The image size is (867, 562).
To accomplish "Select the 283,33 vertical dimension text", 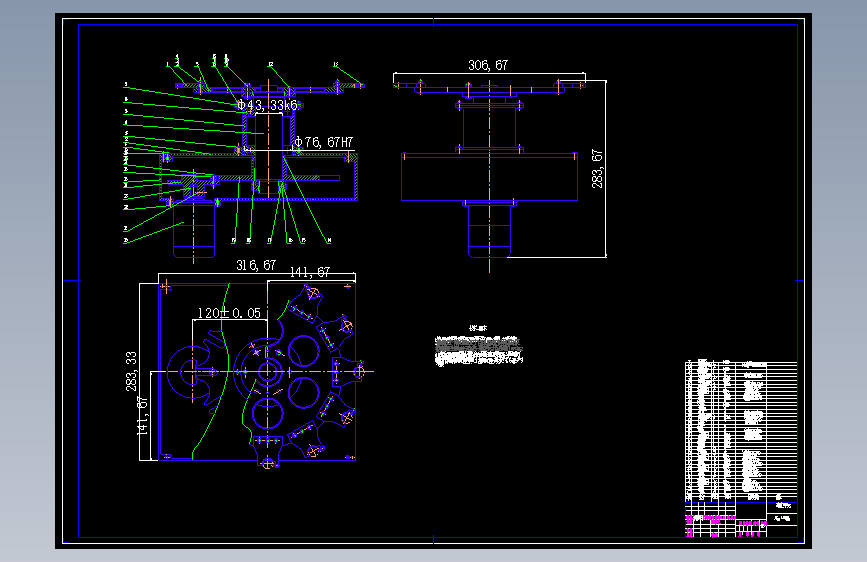I will click(x=131, y=371).
